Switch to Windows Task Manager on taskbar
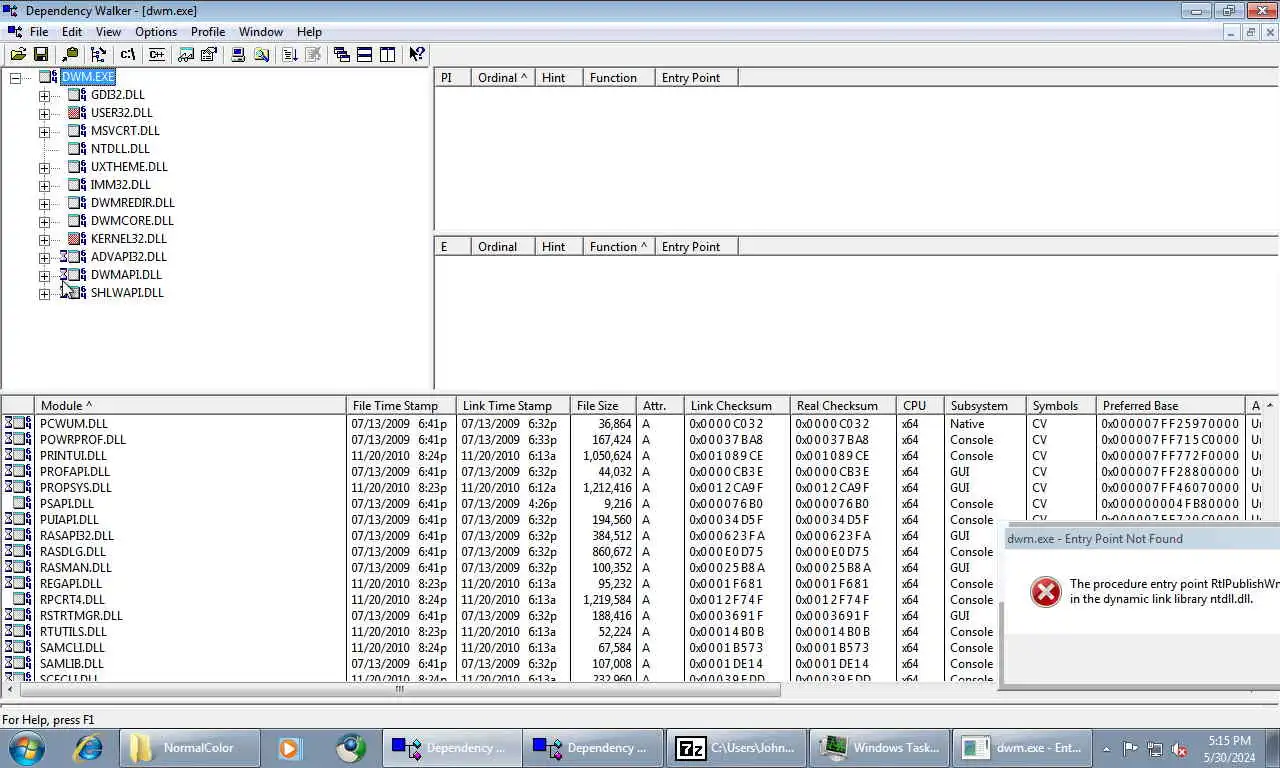Screen dimensions: 1280x768 pyautogui.click(x=878, y=747)
